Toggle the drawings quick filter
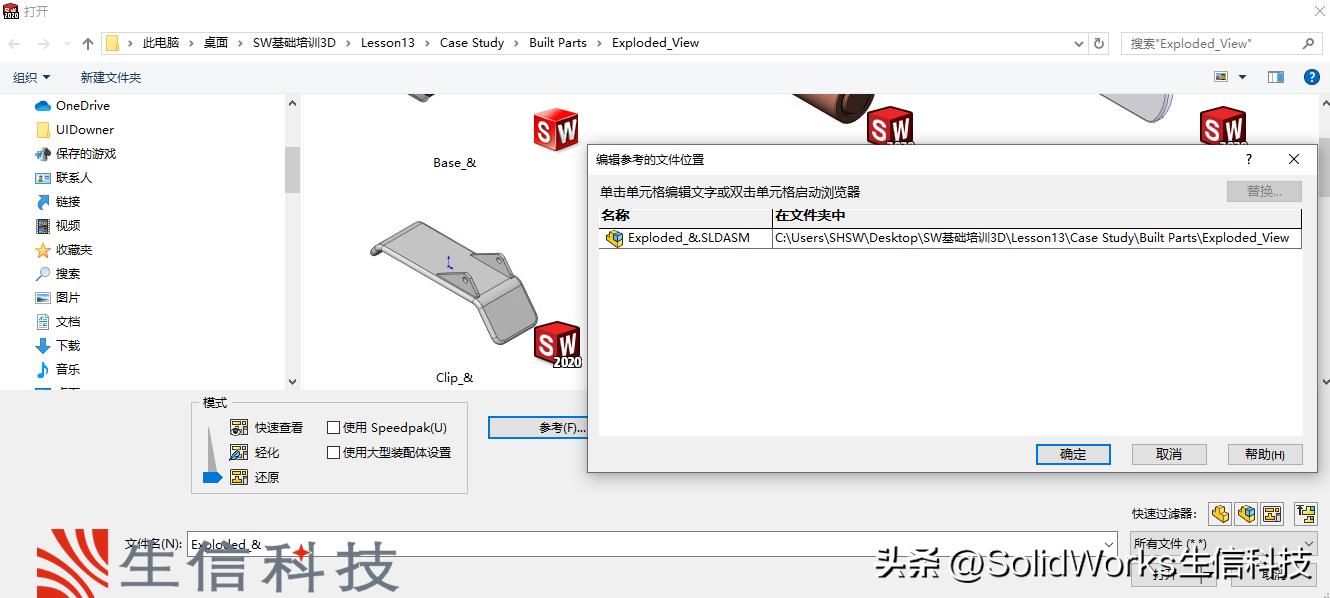1330x598 pixels. tap(1272, 513)
